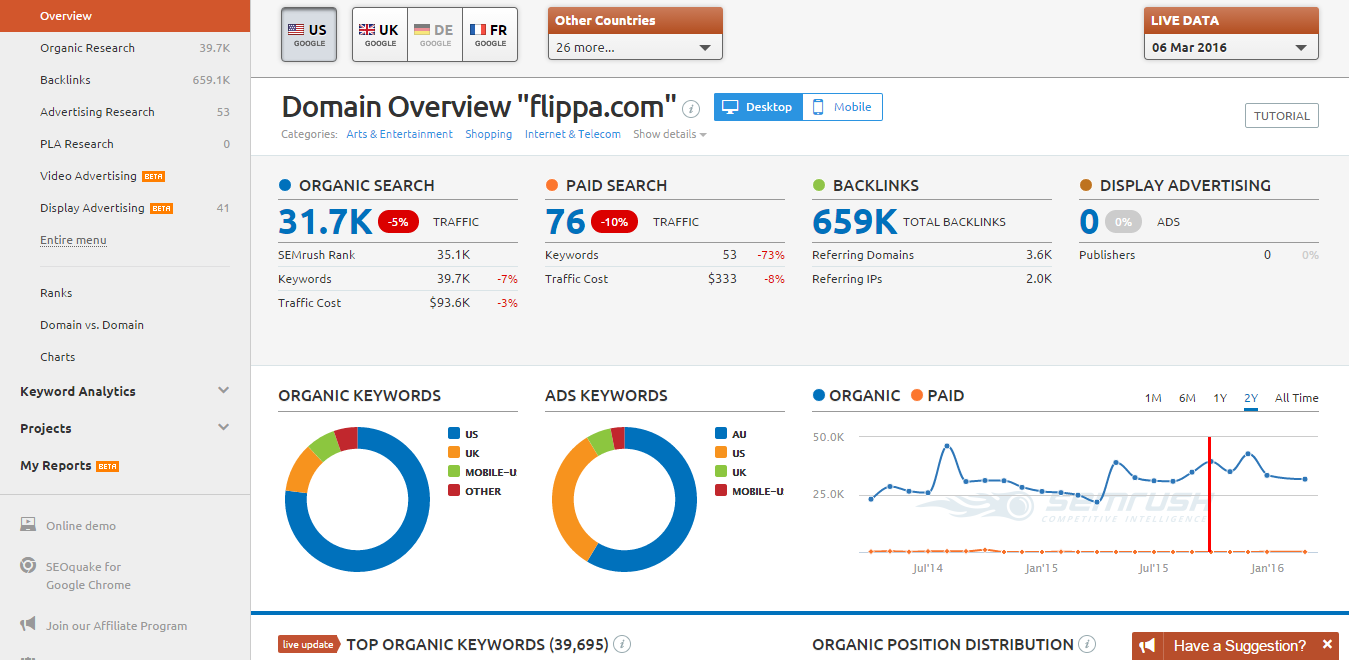The width and height of the screenshot is (1349, 660).
Task: Click the Desktop monitor icon
Action: (730, 107)
